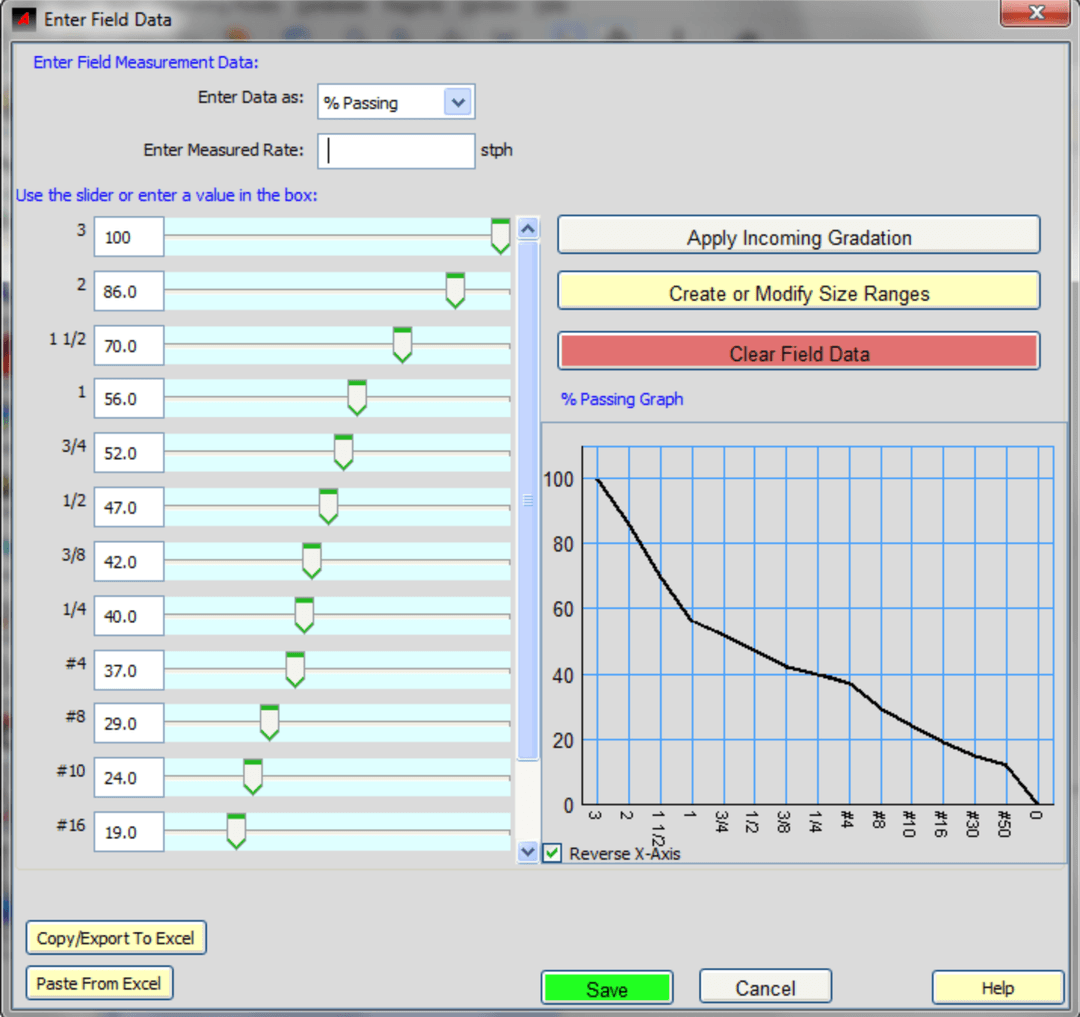Screen dimensions: 1080x1017
Task: Cancel the field data entry
Action: pos(765,988)
